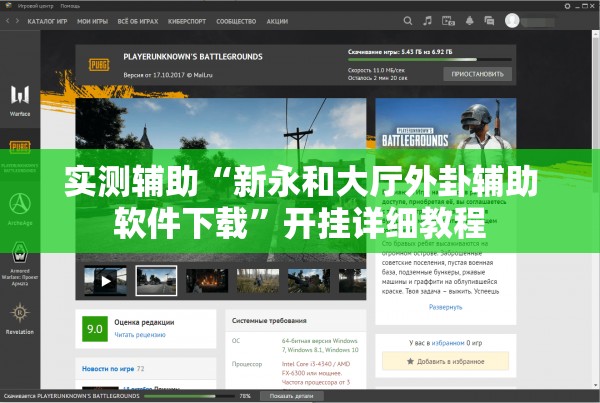Click the user profile avatar
The image size is (600, 403).
tap(512, 21)
